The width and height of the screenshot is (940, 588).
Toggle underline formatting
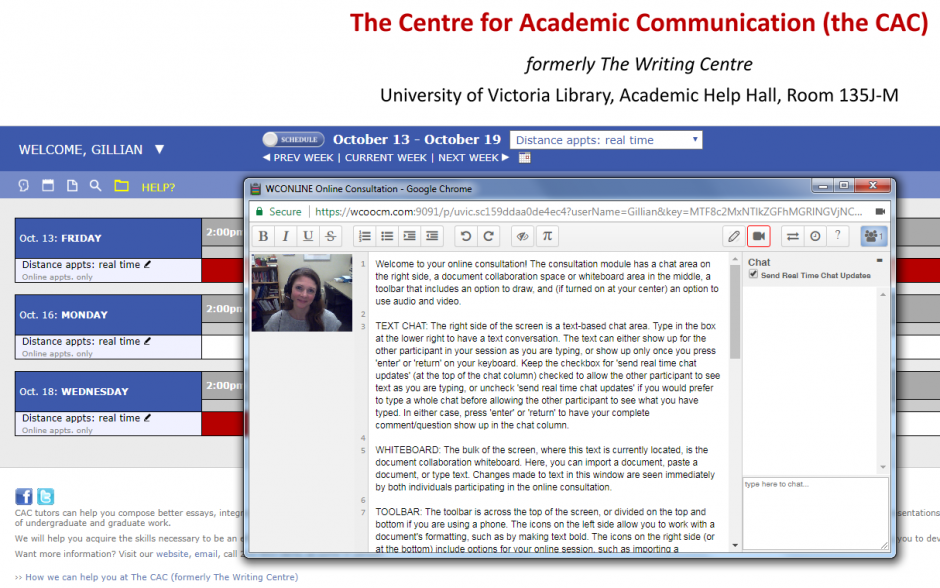(x=308, y=236)
